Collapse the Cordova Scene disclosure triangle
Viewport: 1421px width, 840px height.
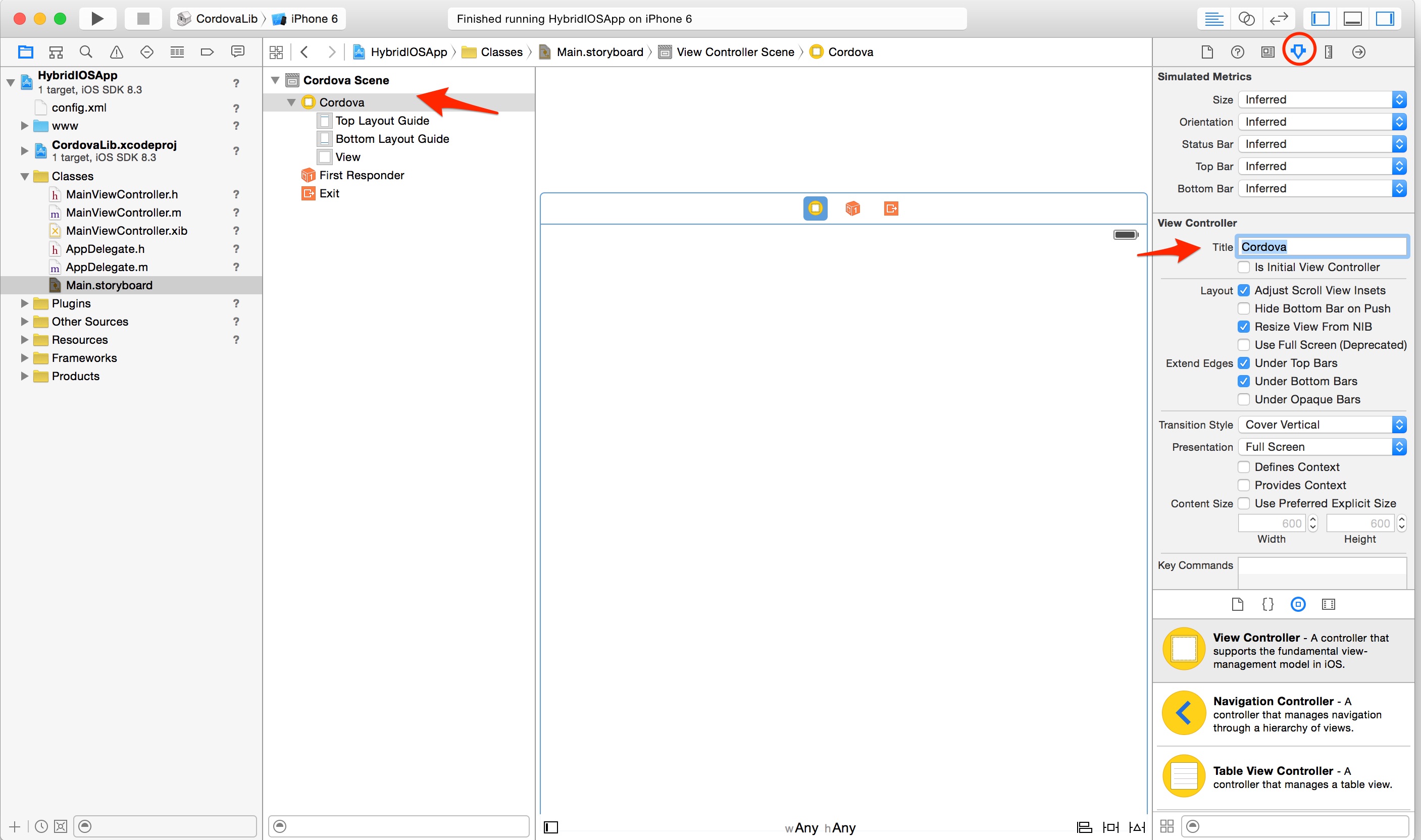click(x=275, y=80)
